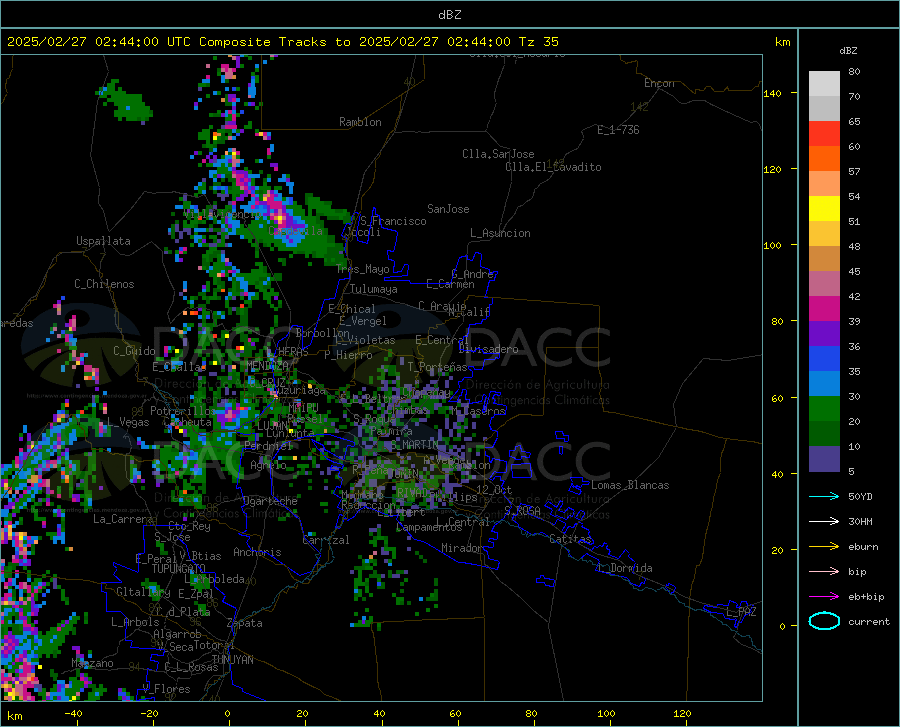Pick the green 20-30 dBZ legend swatch
This screenshot has height=727, width=900.
[824, 409]
